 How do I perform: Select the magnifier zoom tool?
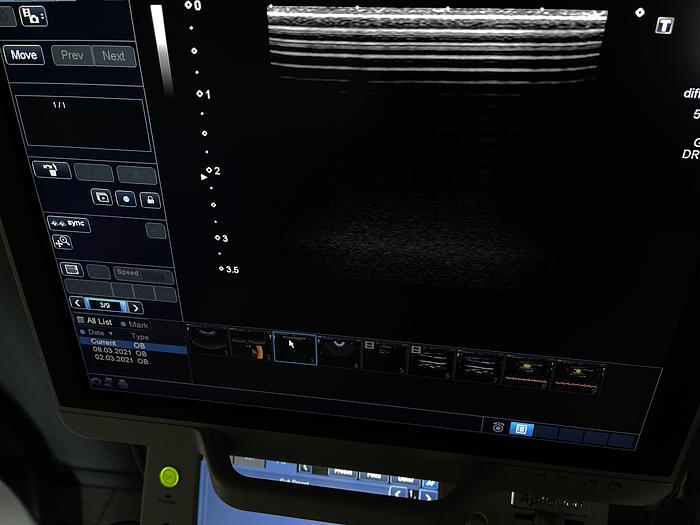click(x=63, y=242)
